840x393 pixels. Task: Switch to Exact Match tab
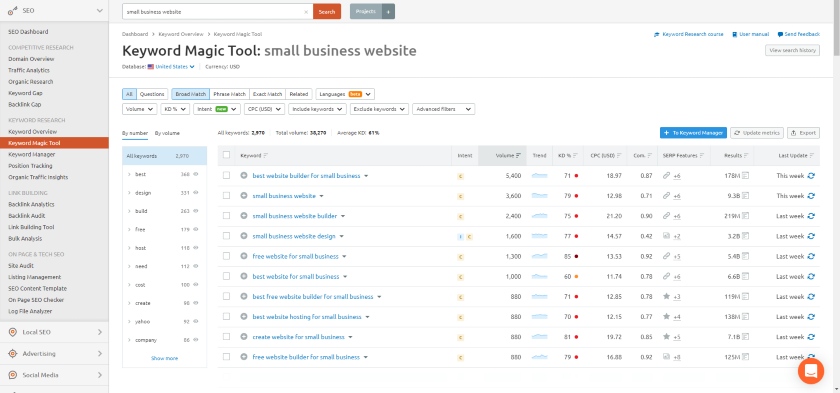pos(267,94)
